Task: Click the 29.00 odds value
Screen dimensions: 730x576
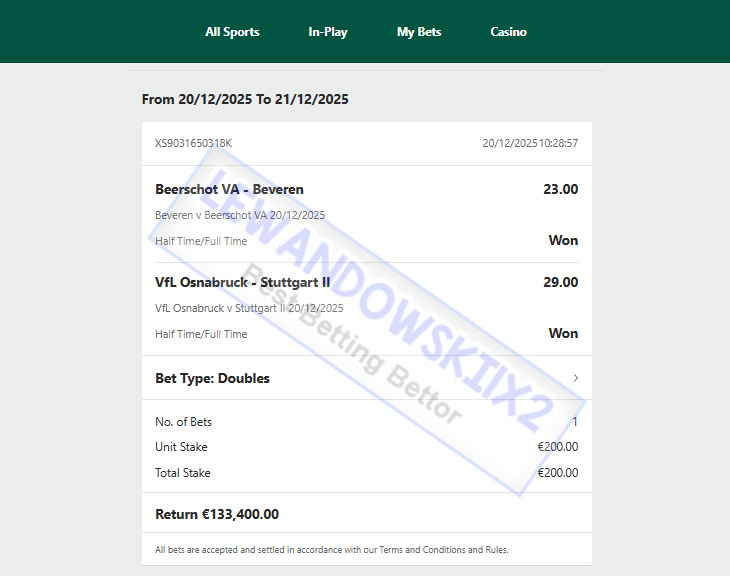Action: pos(561,282)
